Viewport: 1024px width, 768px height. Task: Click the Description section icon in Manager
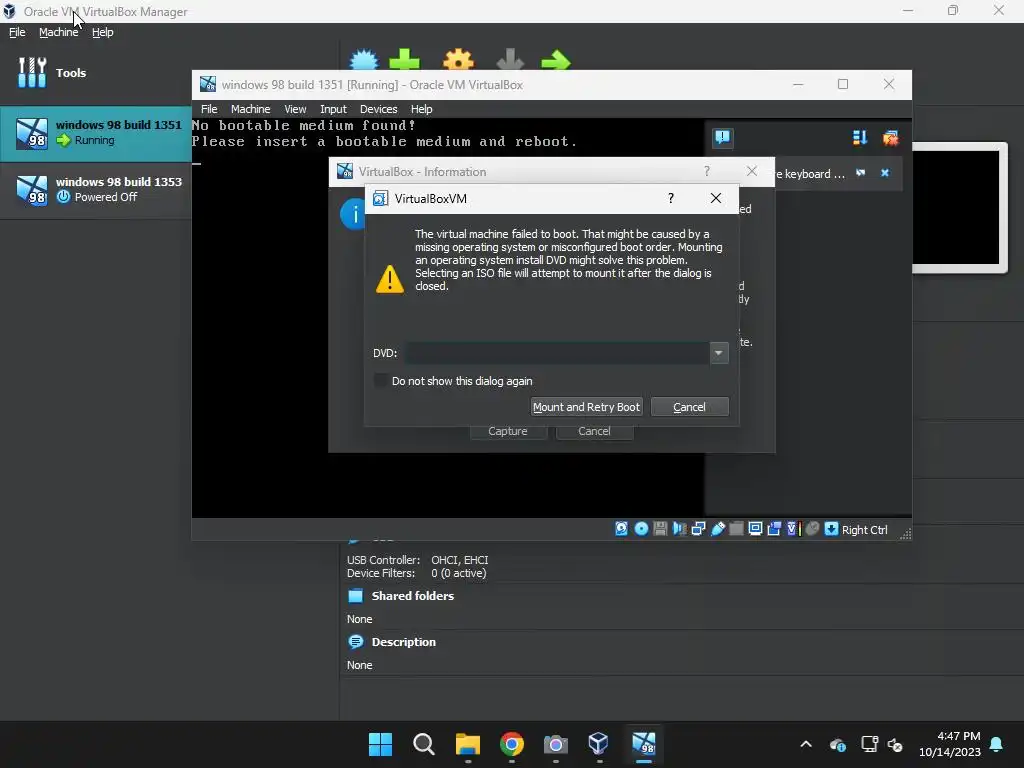pyautogui.click(x=355, y=642)
